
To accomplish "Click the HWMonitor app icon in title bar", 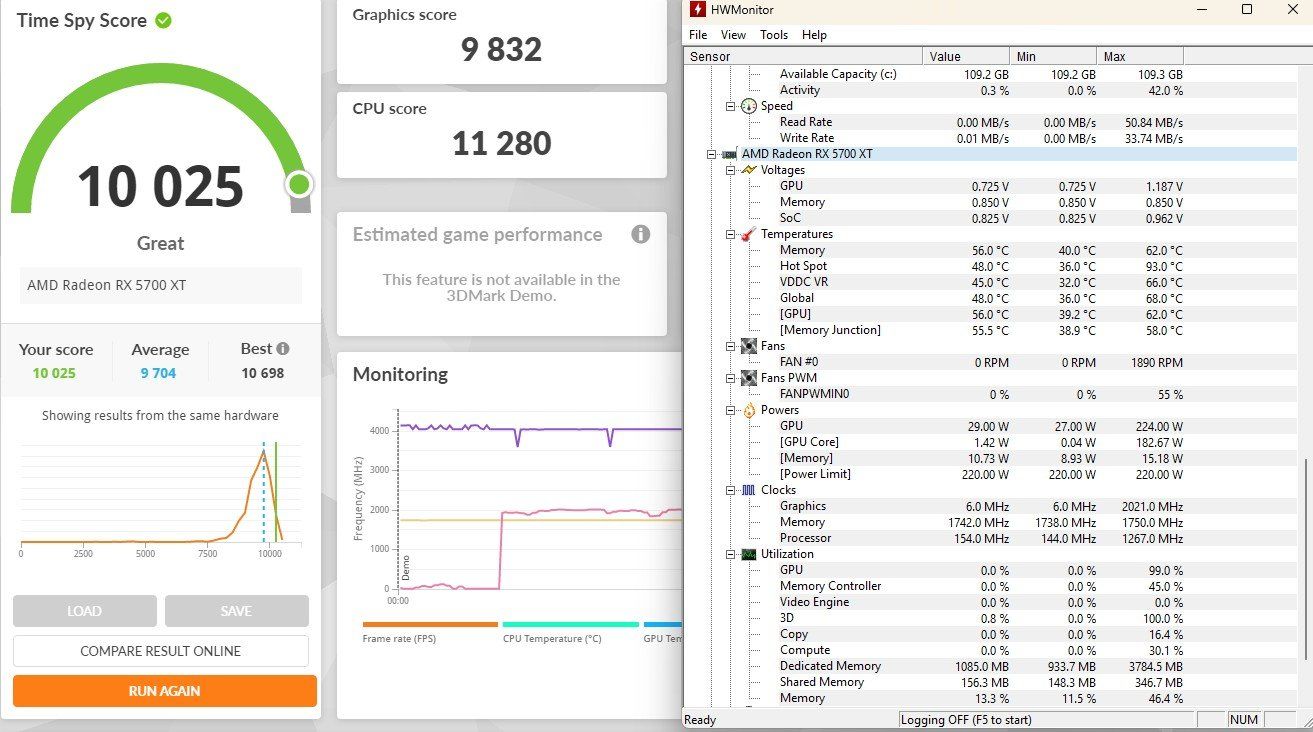I will tap(698, 10).
